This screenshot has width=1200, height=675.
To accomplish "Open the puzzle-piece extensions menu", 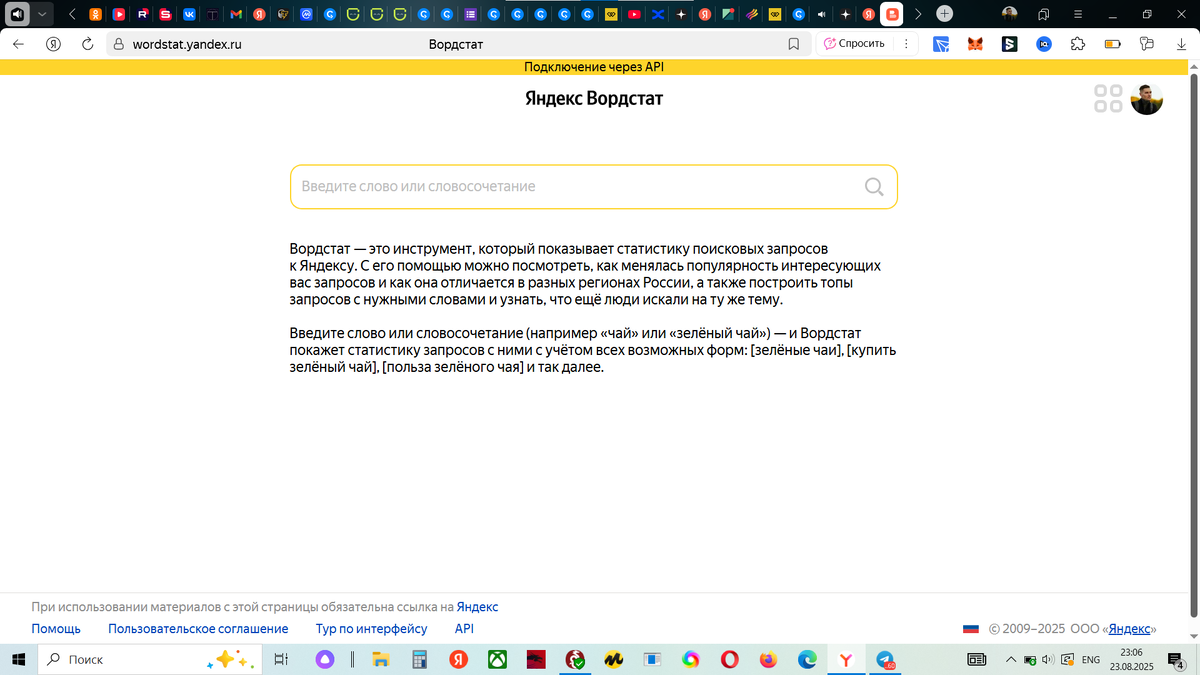I will [x=1078, y=44].
